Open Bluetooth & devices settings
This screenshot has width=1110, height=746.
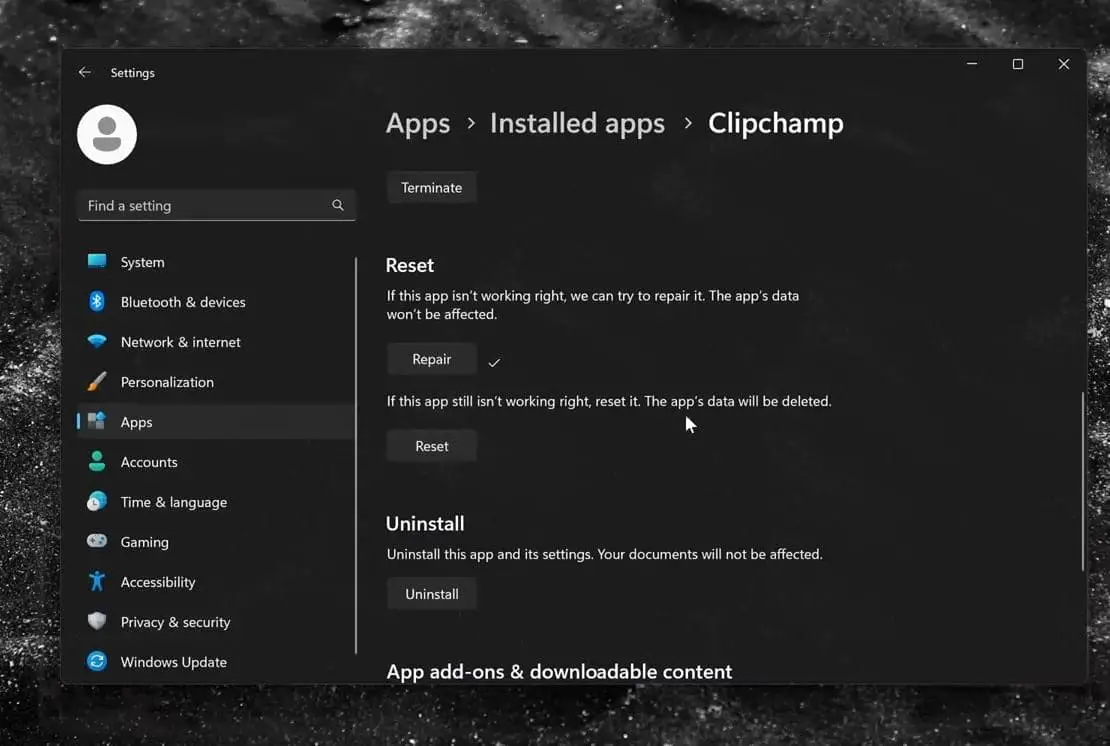pyautogui.click(x=99, y=301)
